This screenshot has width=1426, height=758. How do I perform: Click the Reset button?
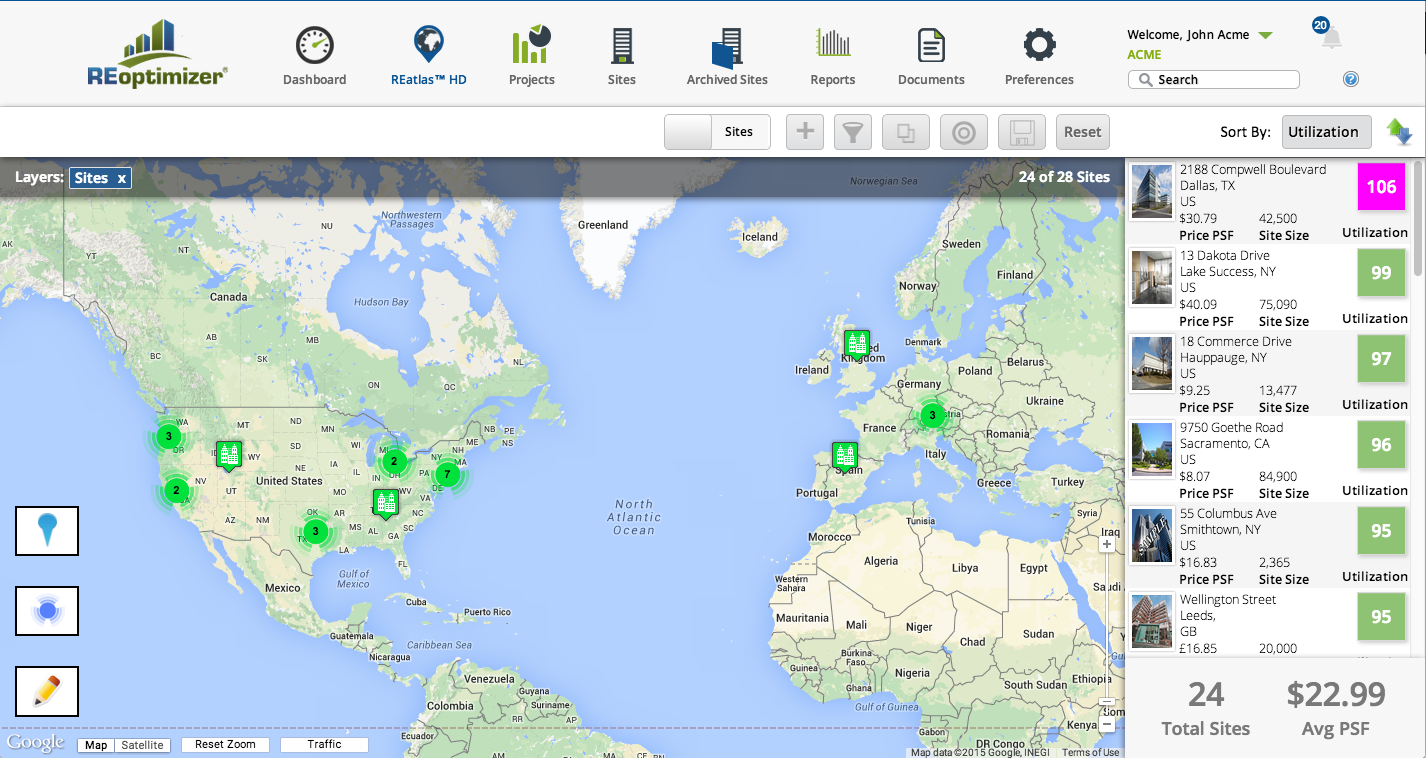coord(1082,132)
